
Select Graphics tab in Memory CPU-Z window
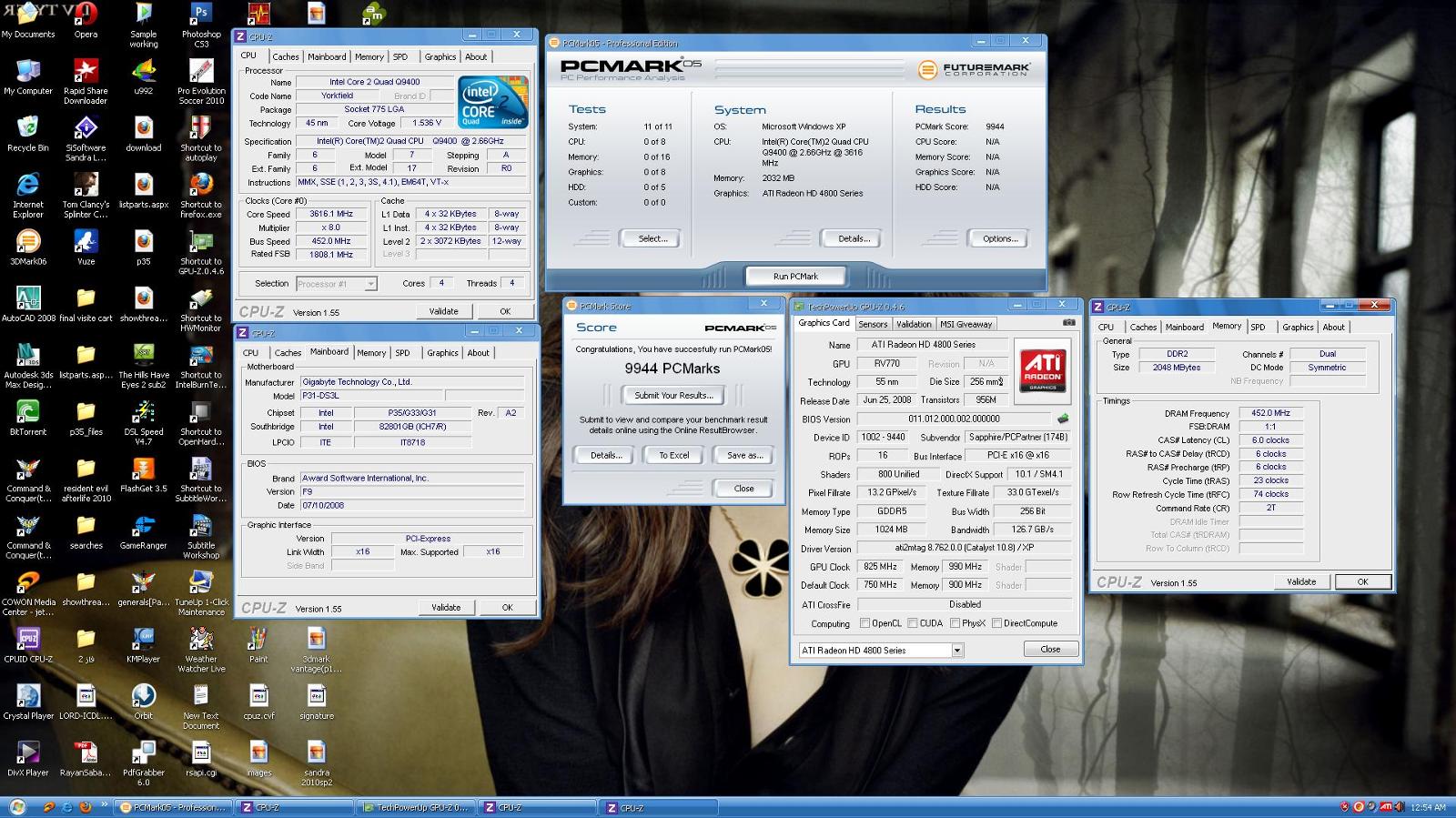point(1298,327)
